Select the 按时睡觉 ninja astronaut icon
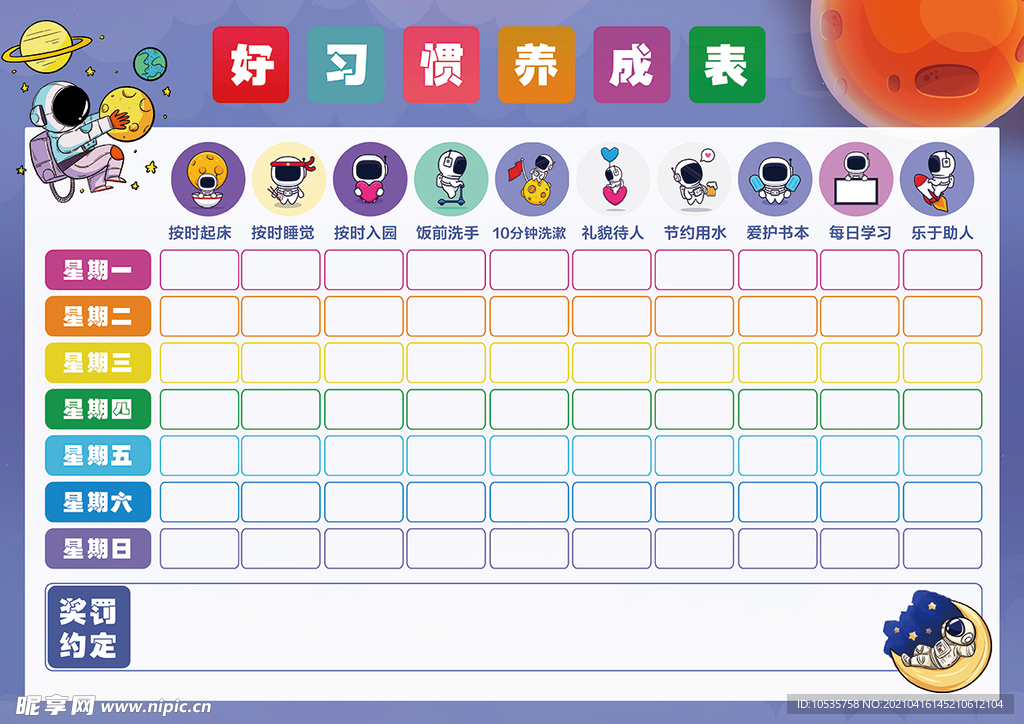The width and height of the screenshot is (1024, 724). pos(289,180)
